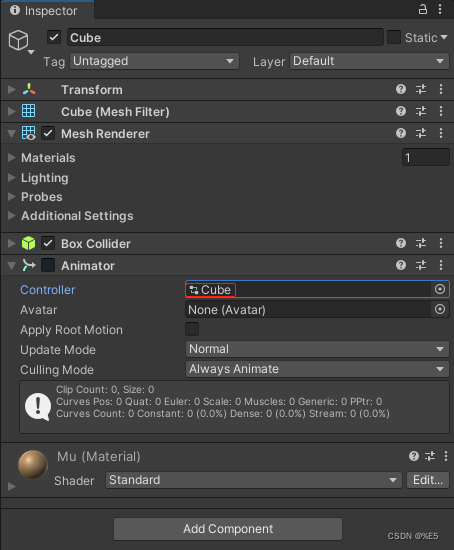
Task: Collapse the Animator component
Action: tap(12, 266)
